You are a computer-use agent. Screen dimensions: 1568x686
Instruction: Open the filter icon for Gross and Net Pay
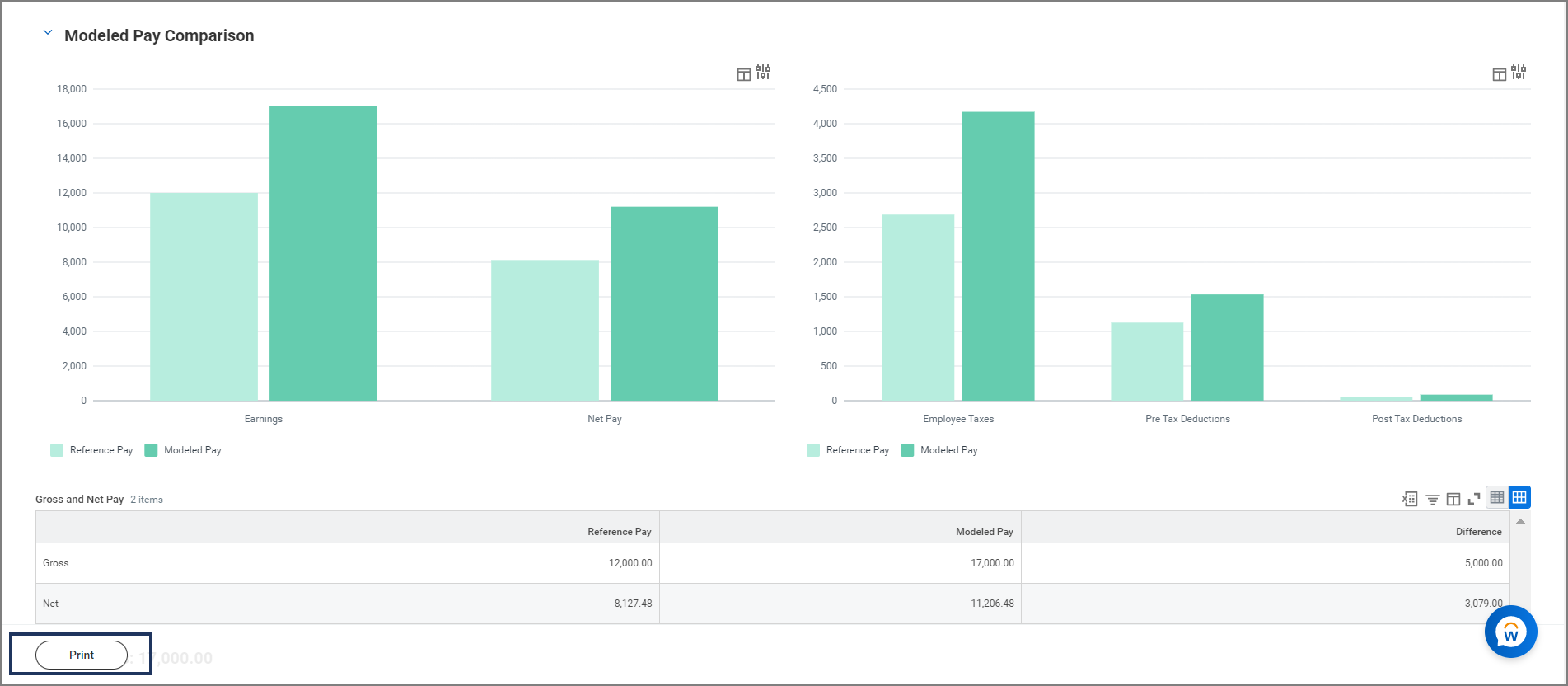coord(1433,500)
